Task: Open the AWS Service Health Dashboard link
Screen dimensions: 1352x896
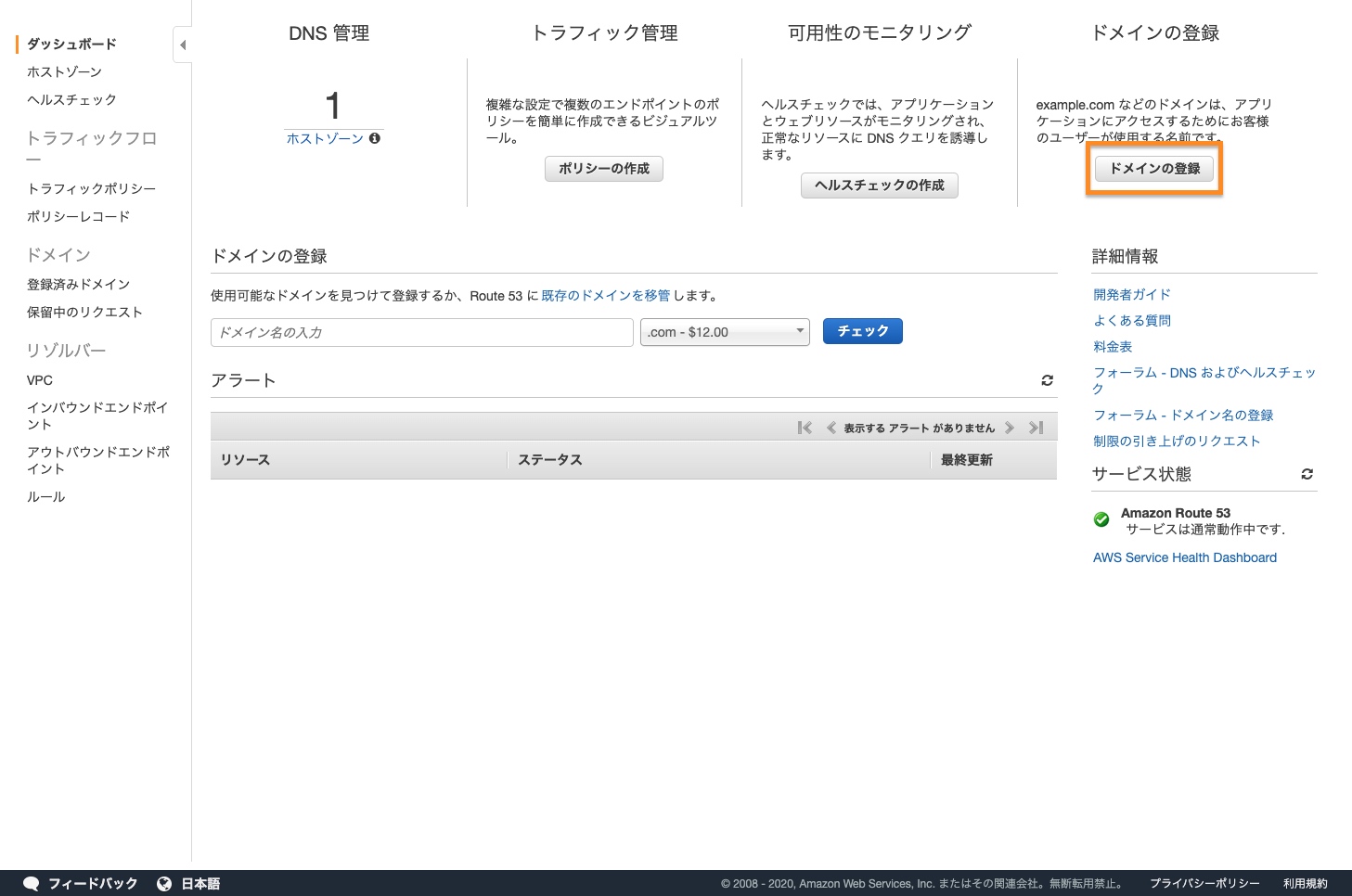Action: [1184, 557]
